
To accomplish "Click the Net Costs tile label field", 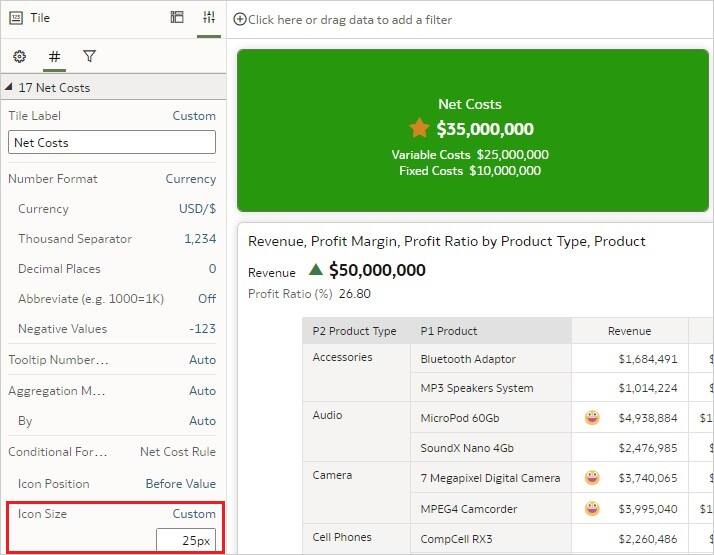I will click(112, 143).
